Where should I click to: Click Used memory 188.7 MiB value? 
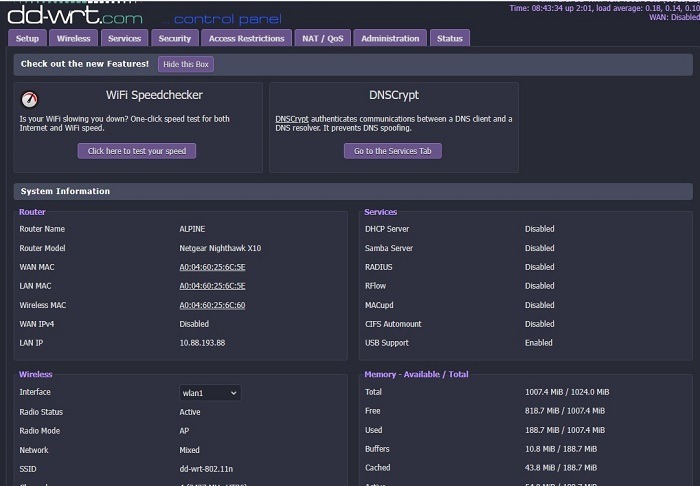(x=565, y=430)
